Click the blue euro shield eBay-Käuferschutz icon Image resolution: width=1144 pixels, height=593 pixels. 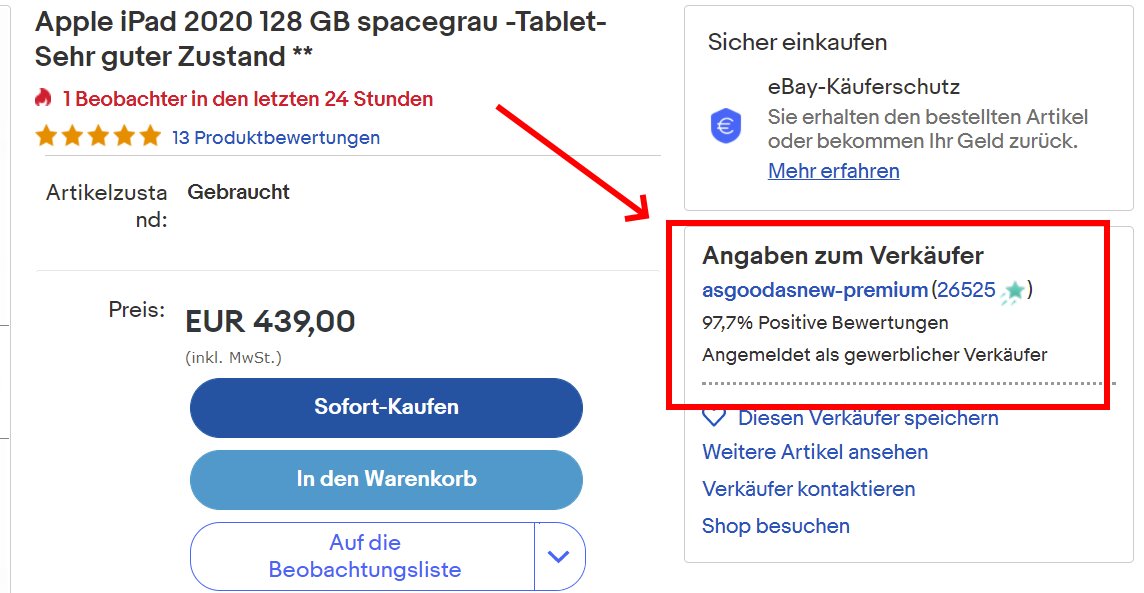724,127
